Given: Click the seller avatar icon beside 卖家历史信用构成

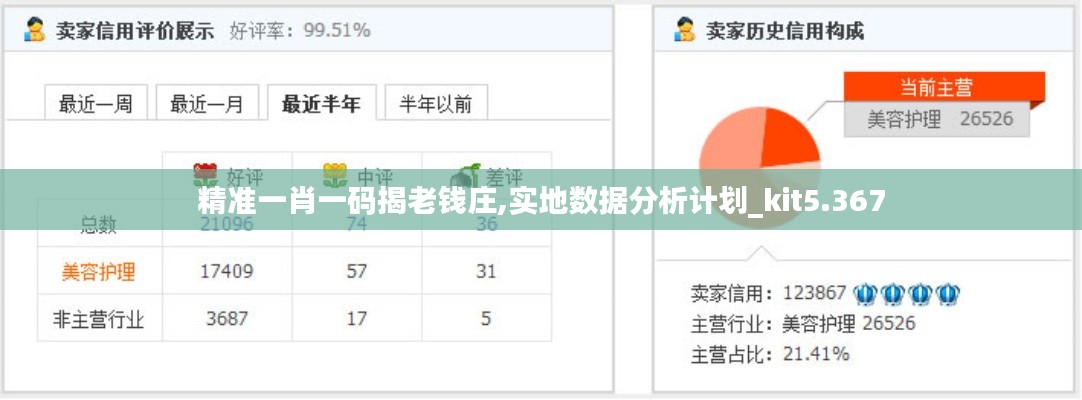Looking at the screenshot, I should [685, 30].
